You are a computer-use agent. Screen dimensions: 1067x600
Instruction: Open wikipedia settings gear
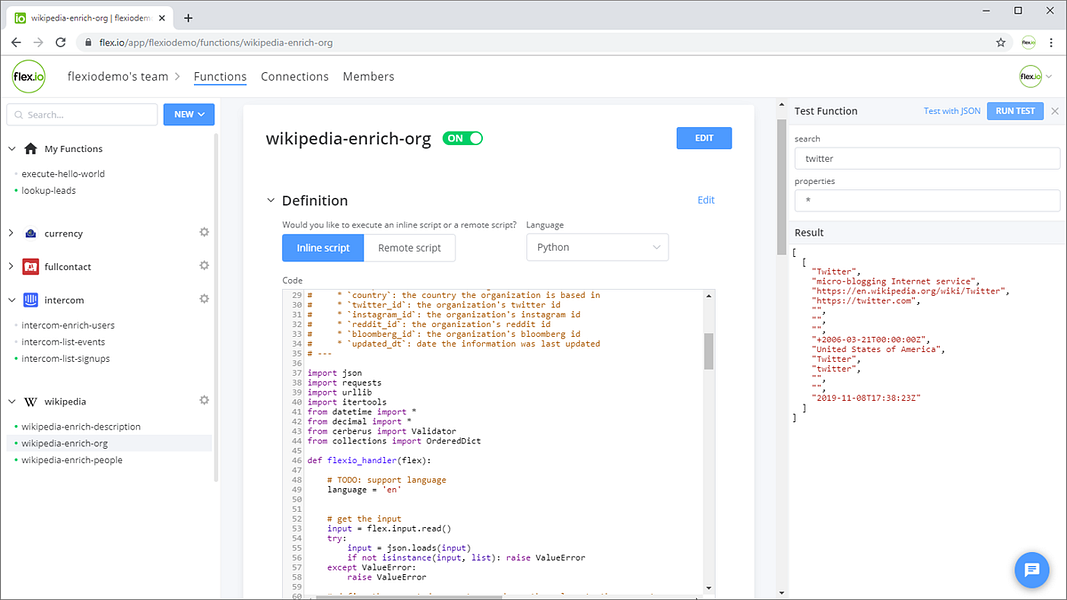click(204, 400)
